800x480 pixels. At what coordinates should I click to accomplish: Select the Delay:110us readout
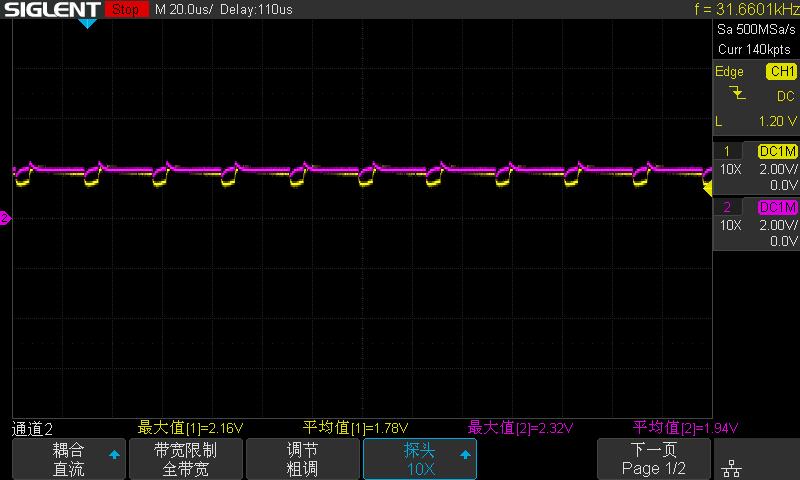[256, 9]
